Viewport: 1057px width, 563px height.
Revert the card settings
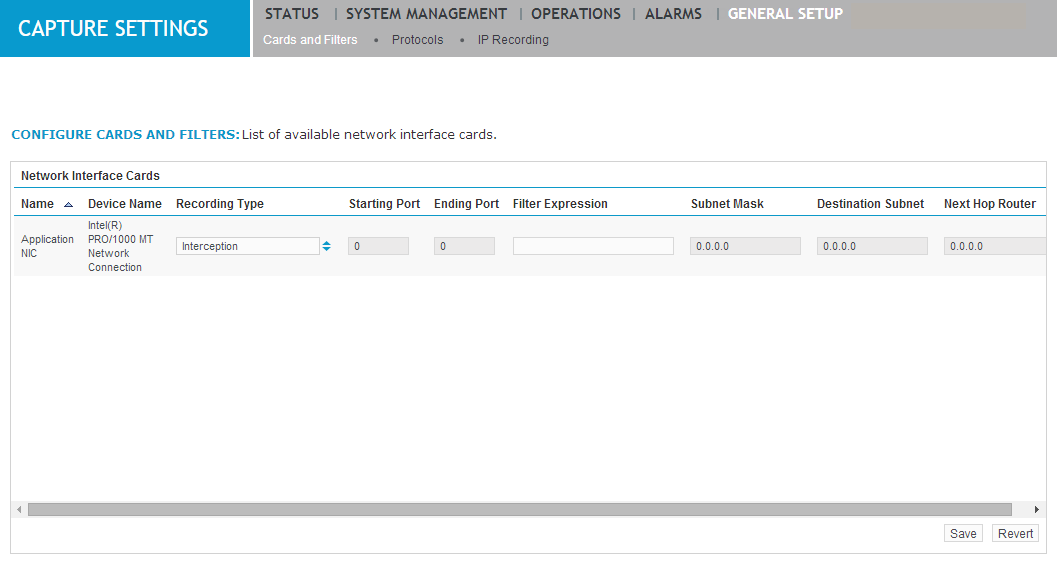tap(1015, 533)
